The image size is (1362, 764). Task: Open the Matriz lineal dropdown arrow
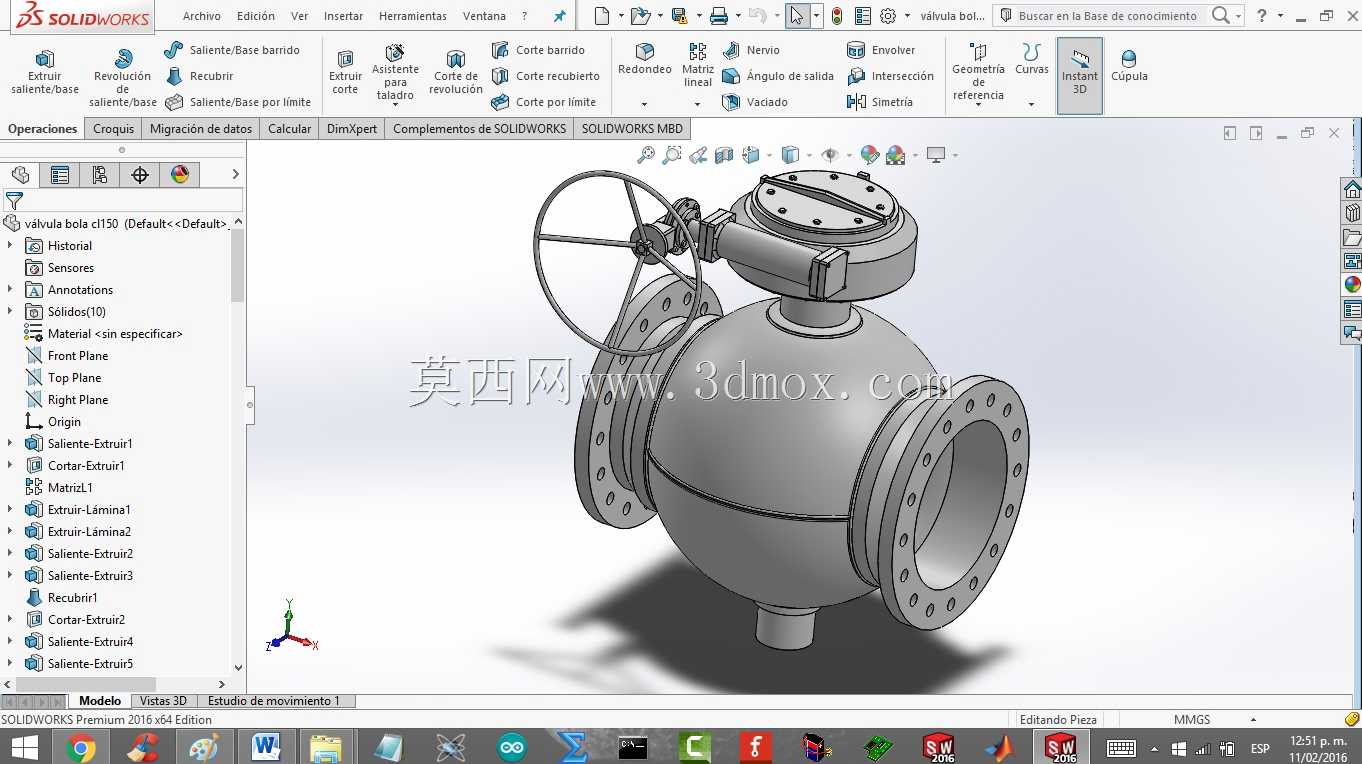(698, 104)
